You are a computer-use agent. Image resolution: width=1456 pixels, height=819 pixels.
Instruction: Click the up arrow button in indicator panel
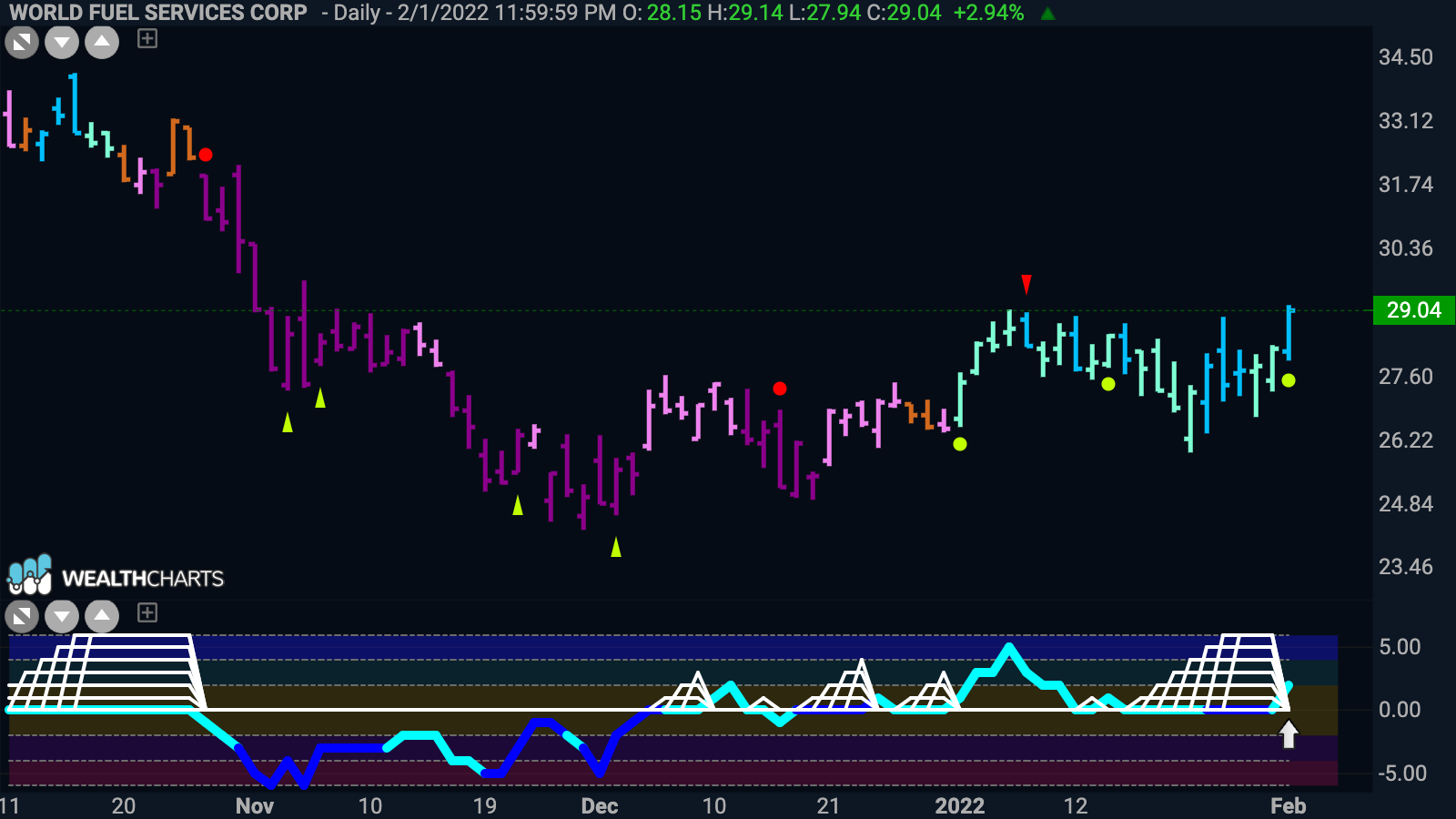102,616
